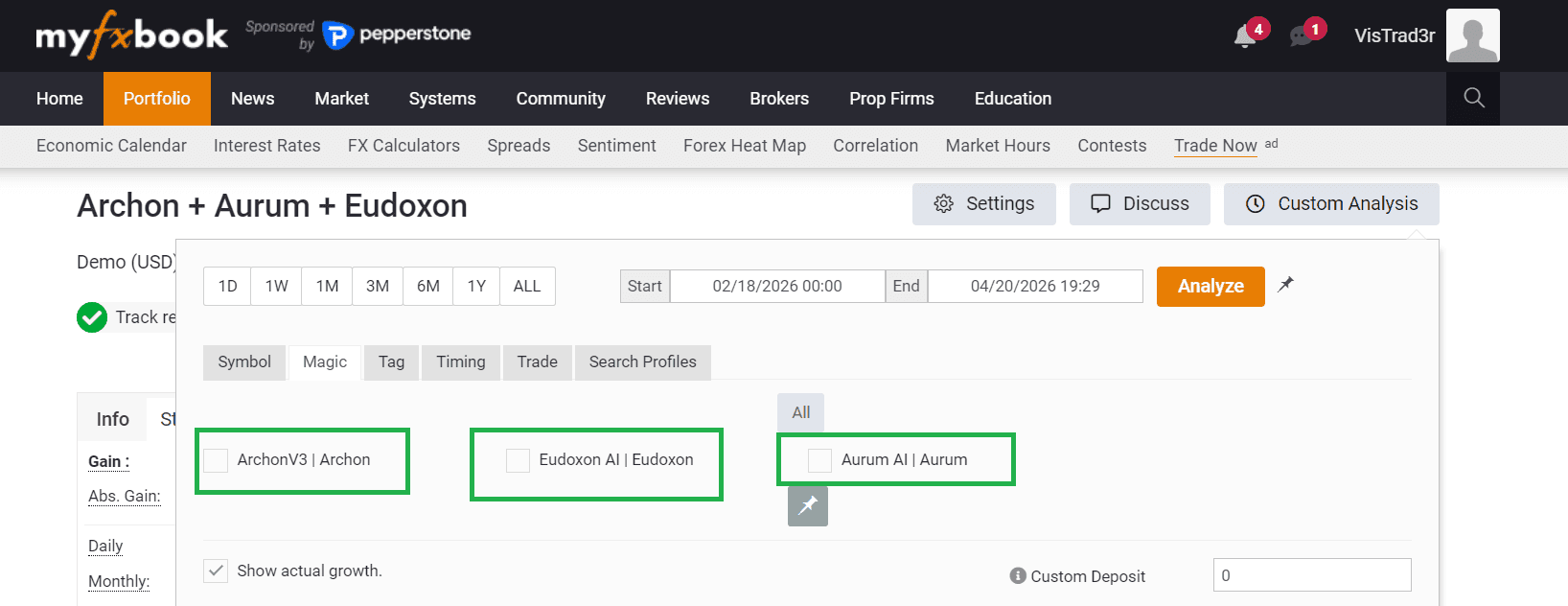Open the Market menu item

pyautogui.click(x=342, y=99)
